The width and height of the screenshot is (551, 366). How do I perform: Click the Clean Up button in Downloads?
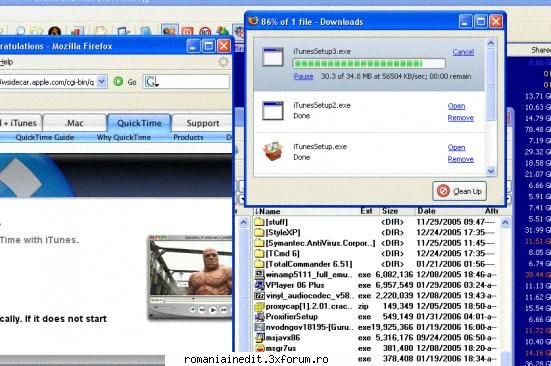(x=460, y=191)
